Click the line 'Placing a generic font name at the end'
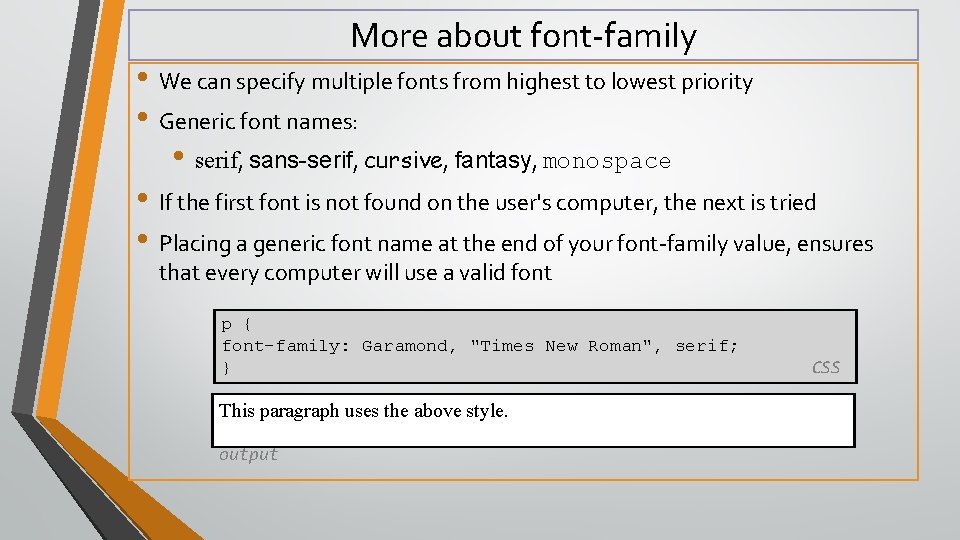960x540 pixels. tap(516, 244)
